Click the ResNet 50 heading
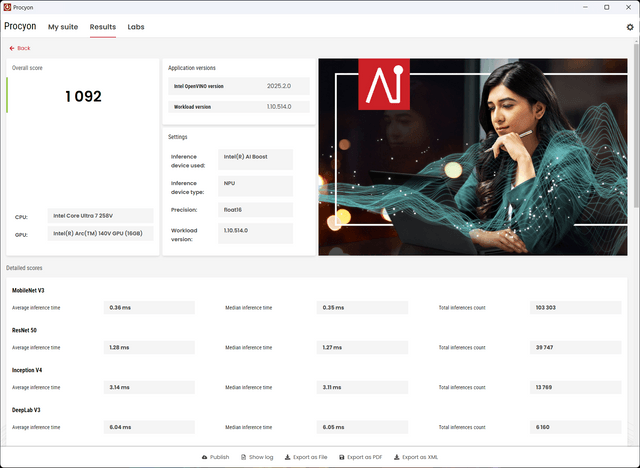Screen dimensions: 640x468 click(x=24, y=330)
